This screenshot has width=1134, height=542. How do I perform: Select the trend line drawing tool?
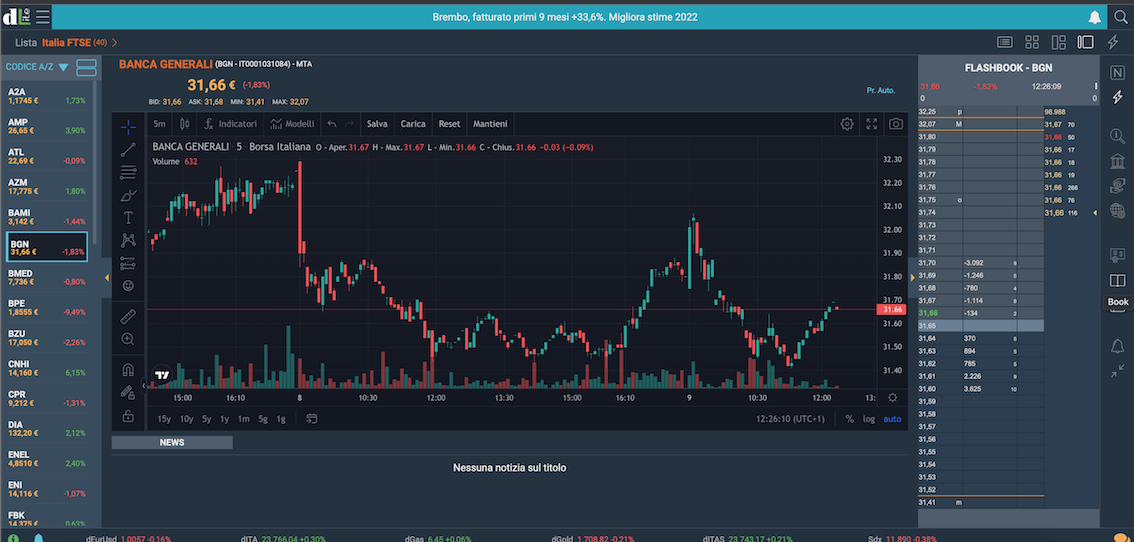128,150
